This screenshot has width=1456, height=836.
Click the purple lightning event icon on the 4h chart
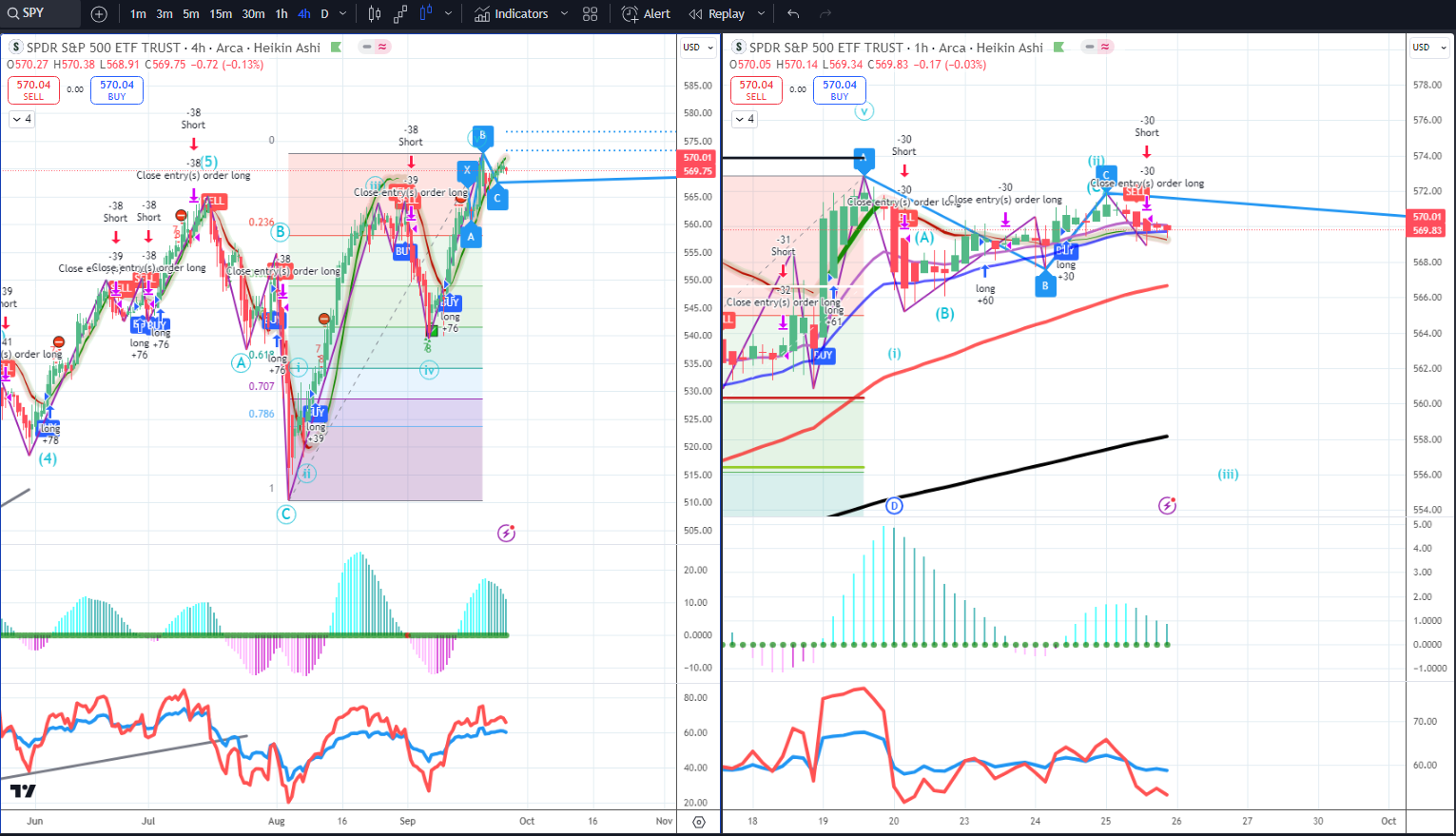506,534
